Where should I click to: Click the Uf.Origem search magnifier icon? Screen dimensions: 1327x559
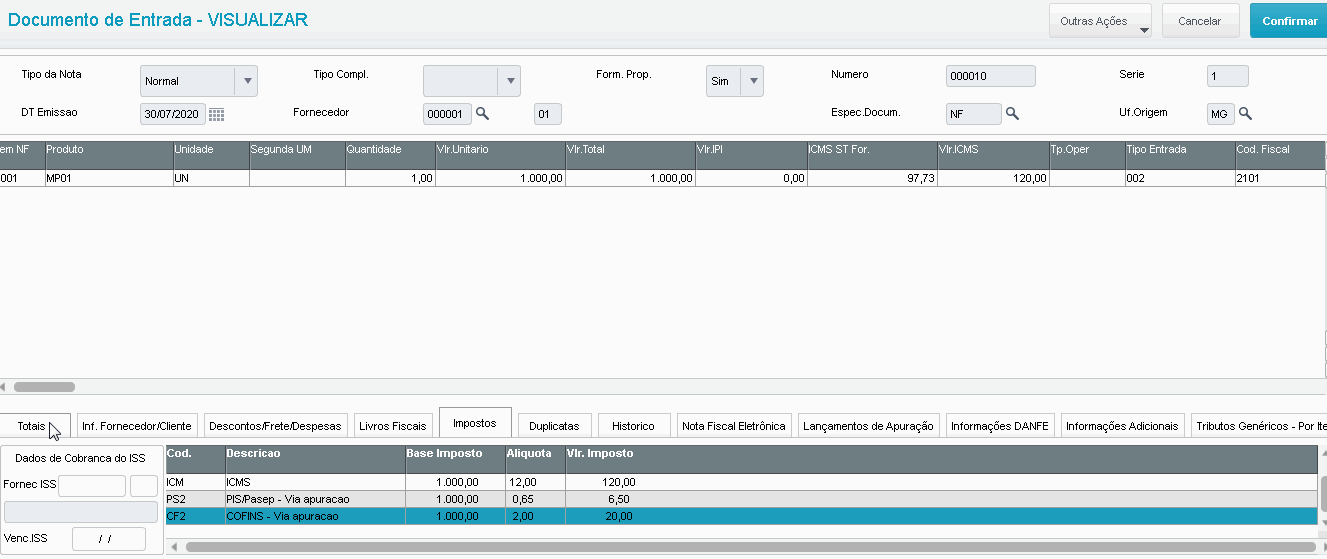click(x=1245, y=114)
